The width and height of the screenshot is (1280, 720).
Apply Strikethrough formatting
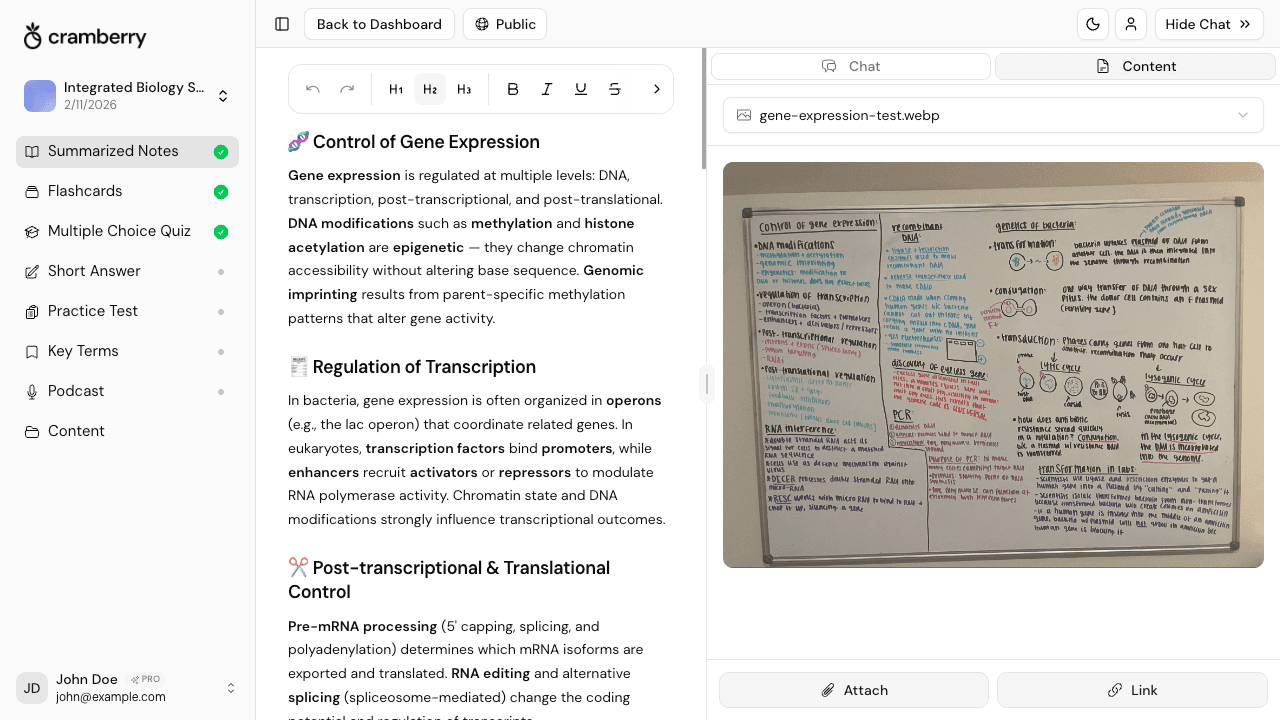coord(615,89)
